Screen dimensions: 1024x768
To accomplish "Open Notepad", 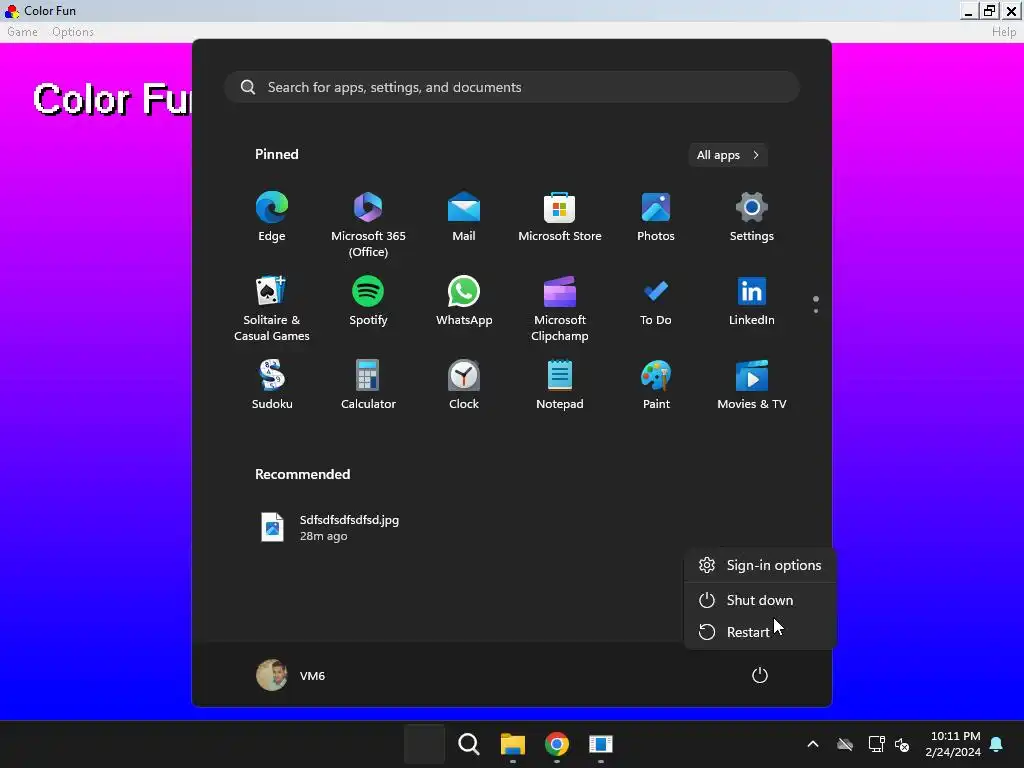I will tap(560, 385).
